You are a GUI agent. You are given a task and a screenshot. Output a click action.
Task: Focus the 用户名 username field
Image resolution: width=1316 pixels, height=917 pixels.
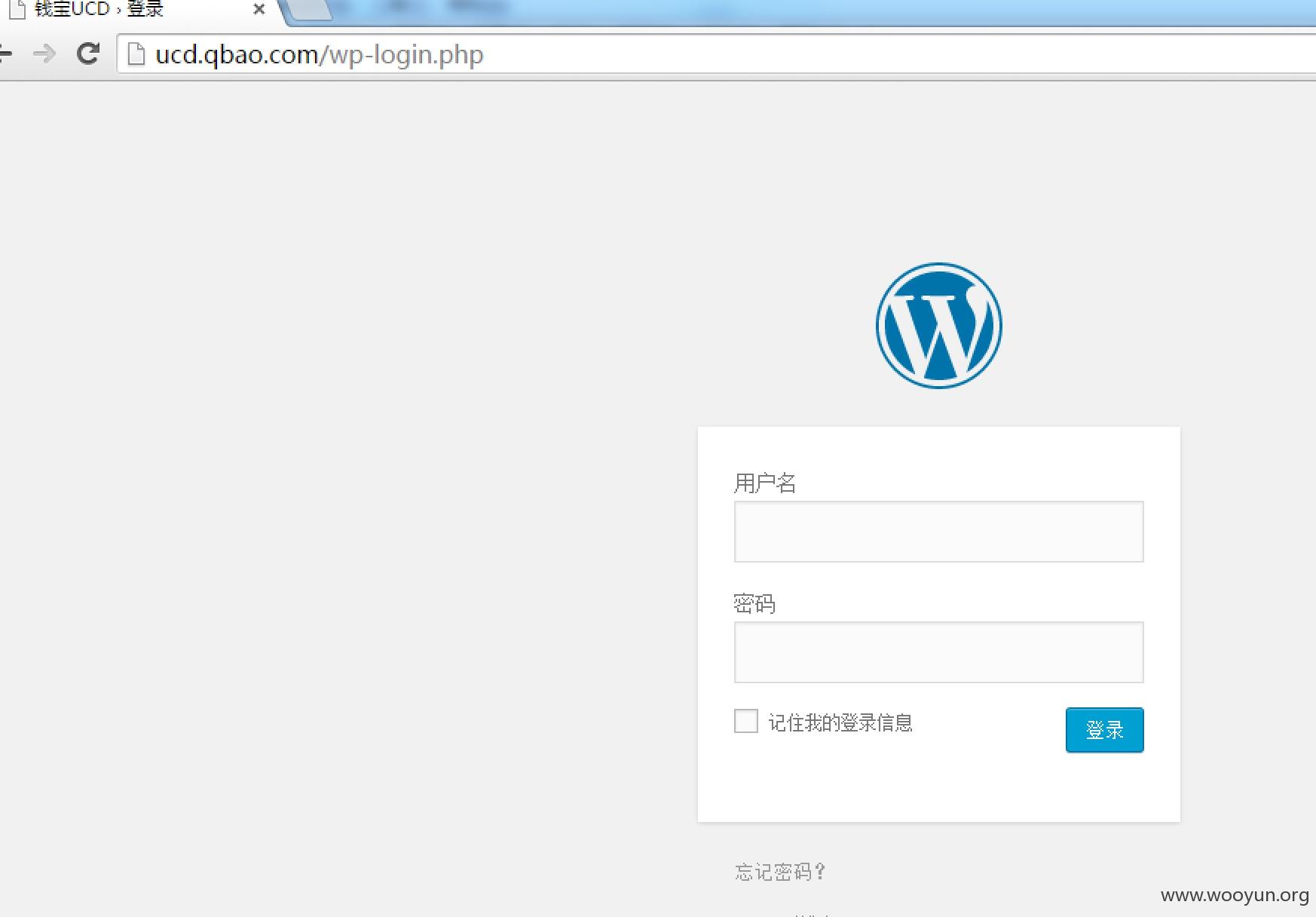point(938,532)
